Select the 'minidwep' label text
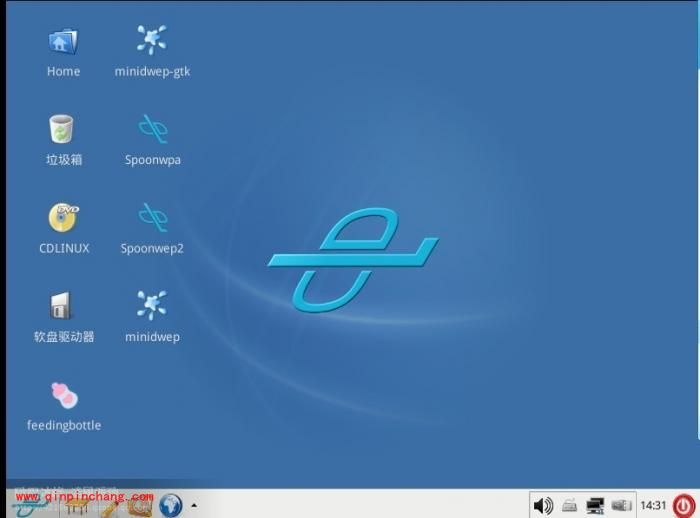The height and width of the screenshot is (518, 700). (x=152, y=337)
